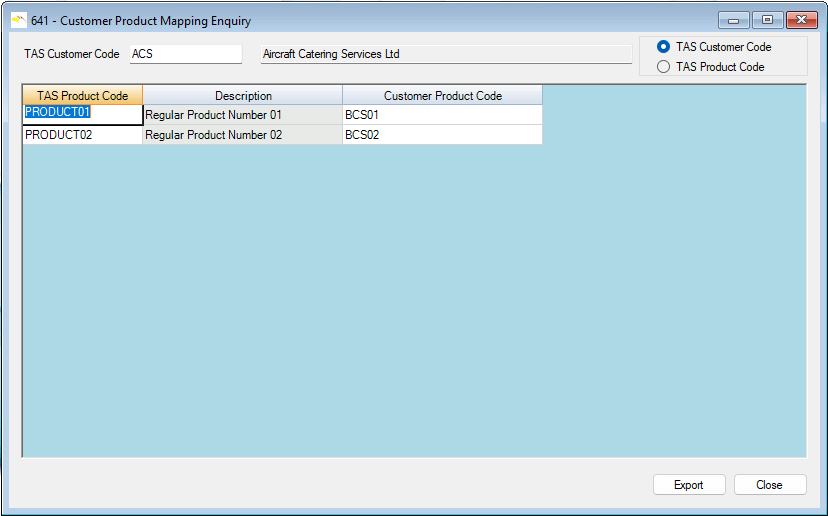Click the Aircraft Catering Services Ltd name field
Screen dimensions: 828x516
tap(445, 54)
